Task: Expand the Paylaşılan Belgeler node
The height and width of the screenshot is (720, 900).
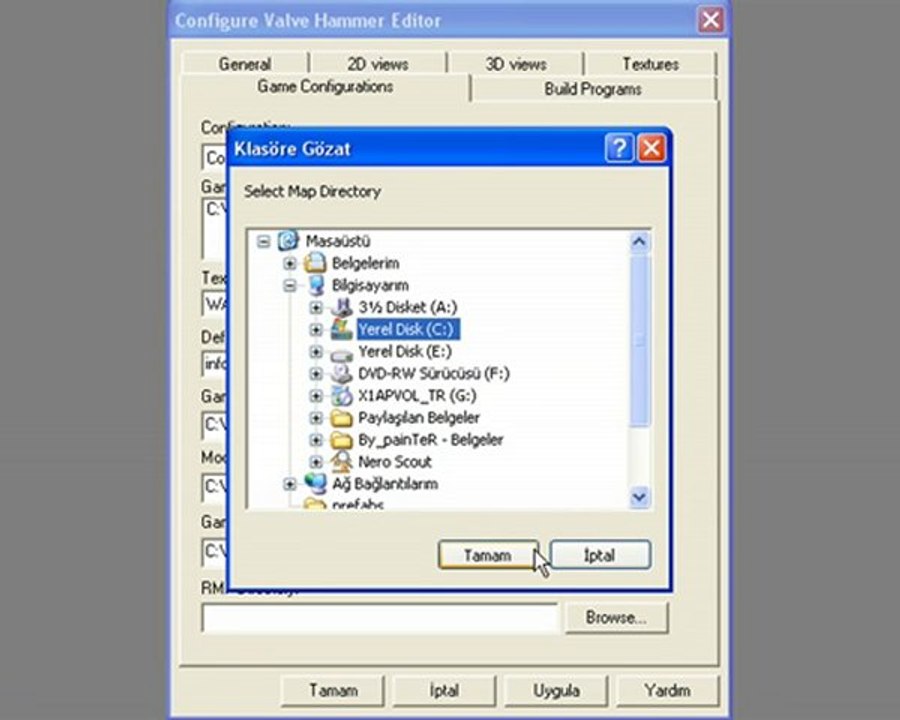Action: coord(316,418)
